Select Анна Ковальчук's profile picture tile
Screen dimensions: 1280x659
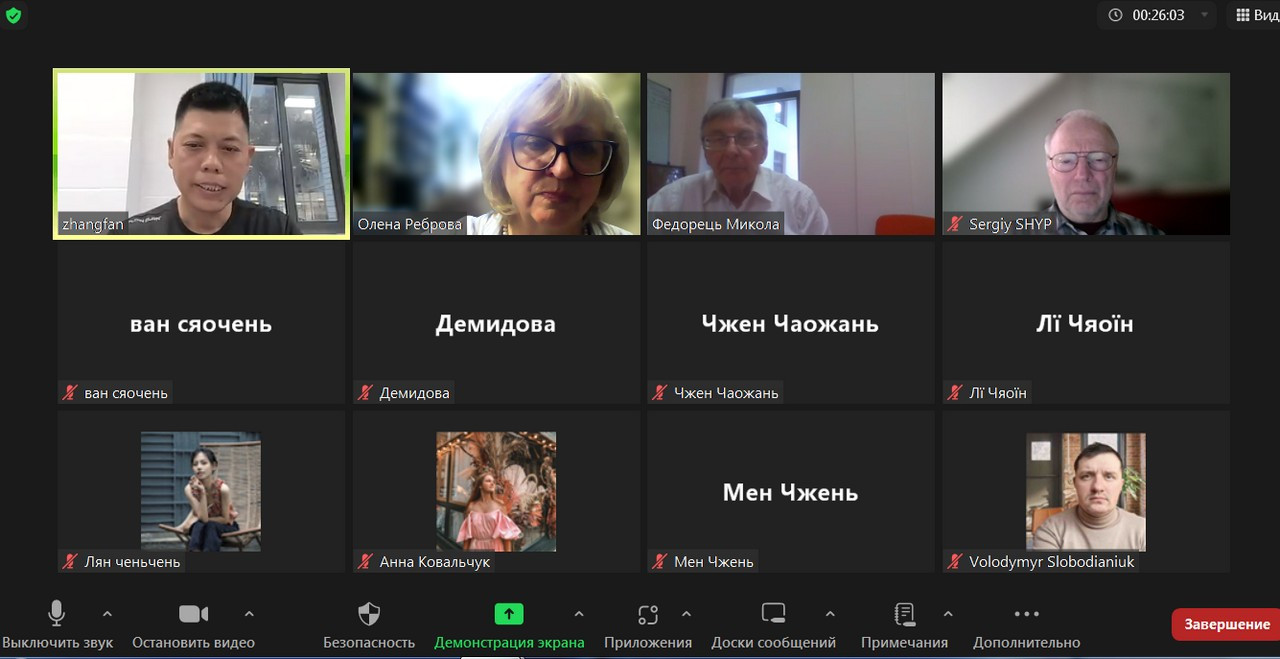tap(496, 491)
